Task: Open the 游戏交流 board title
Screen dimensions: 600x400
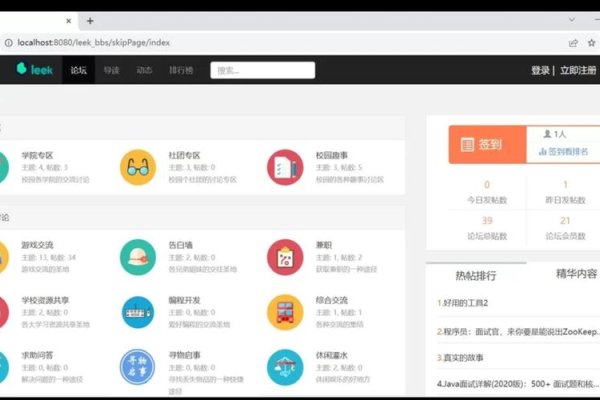Action: point(37,245)
